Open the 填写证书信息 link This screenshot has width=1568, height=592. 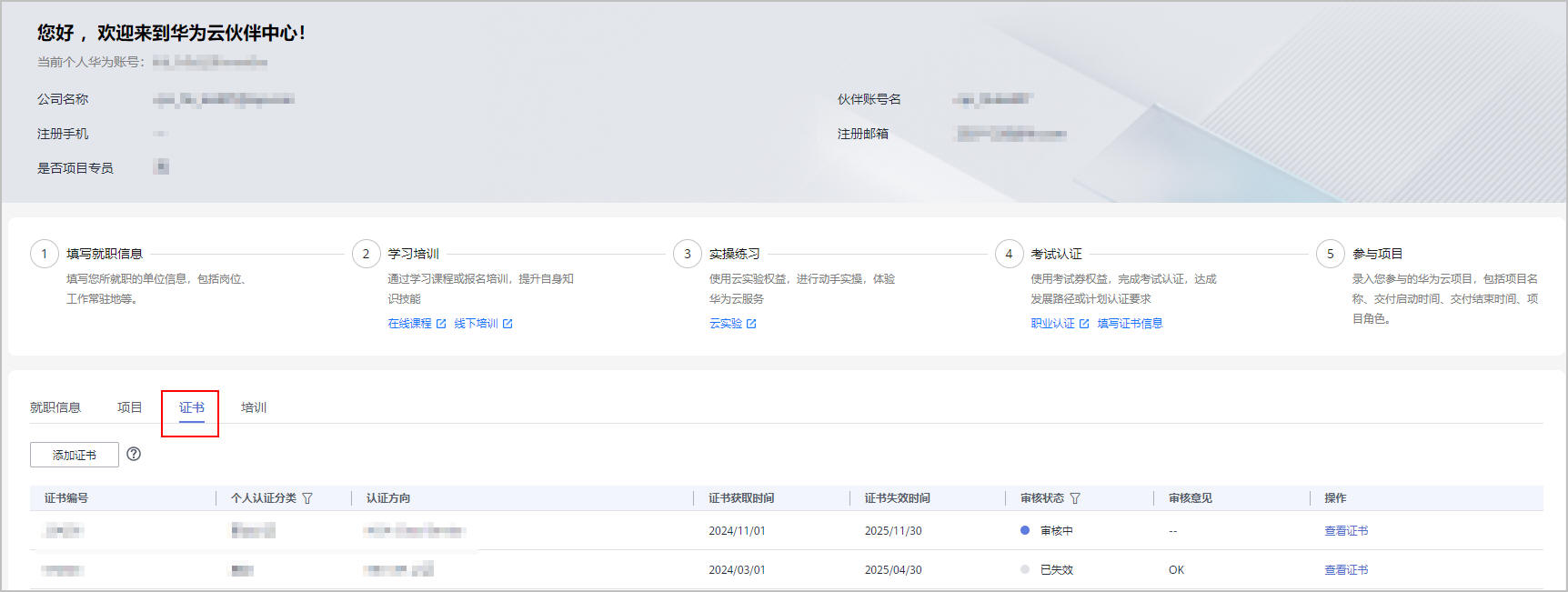(1130, 324)
